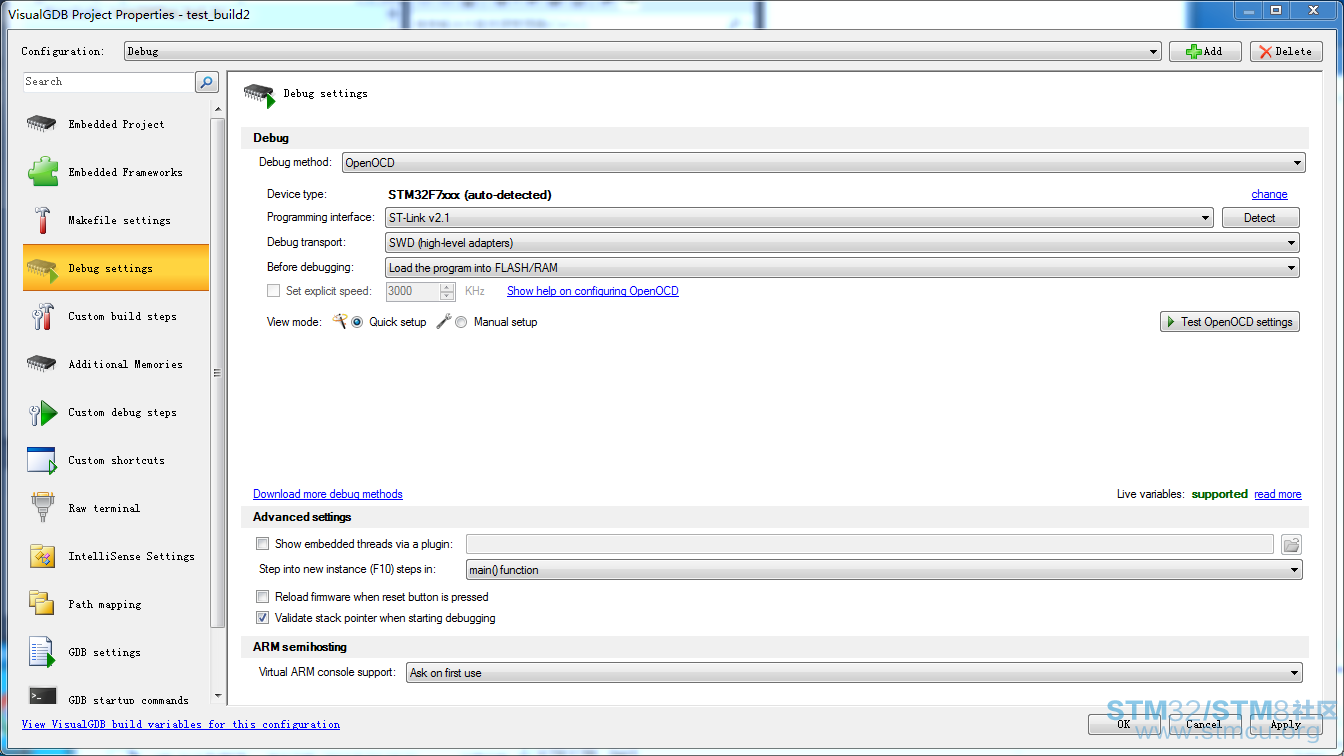Click the Raw terminal connector icon
The height and width of the screenshot is (756, 1344).
click(x=42, y=508)
